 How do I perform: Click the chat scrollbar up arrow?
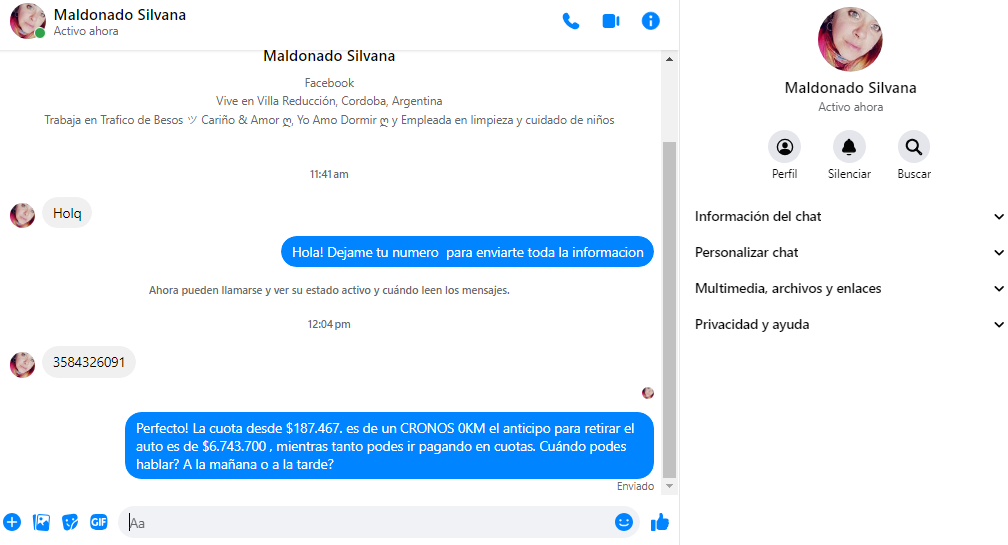(669, 59)
